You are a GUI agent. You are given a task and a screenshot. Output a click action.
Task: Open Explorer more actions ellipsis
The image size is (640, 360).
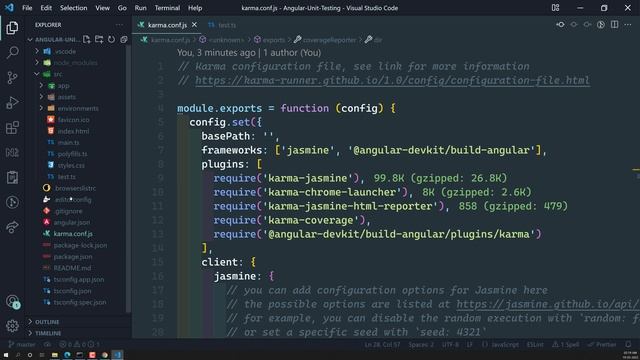119,25
